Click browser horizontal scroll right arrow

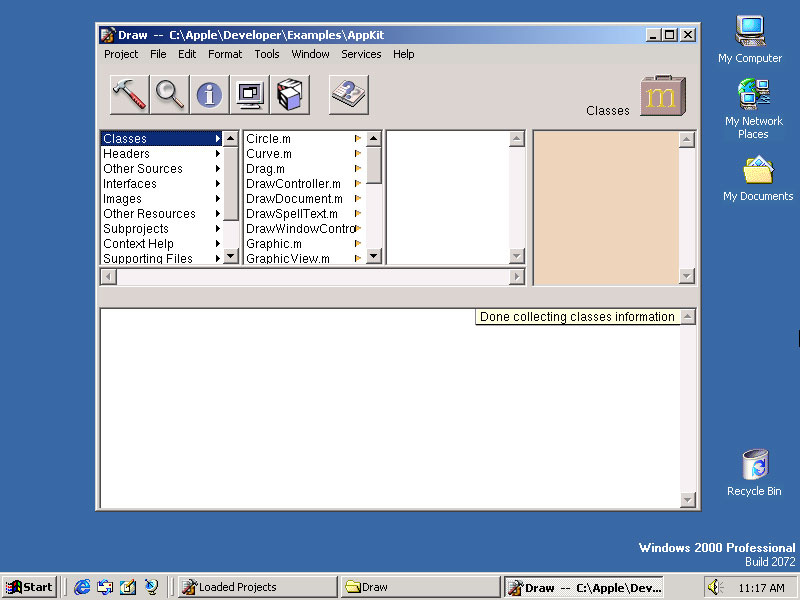click(x=517, y=277)
